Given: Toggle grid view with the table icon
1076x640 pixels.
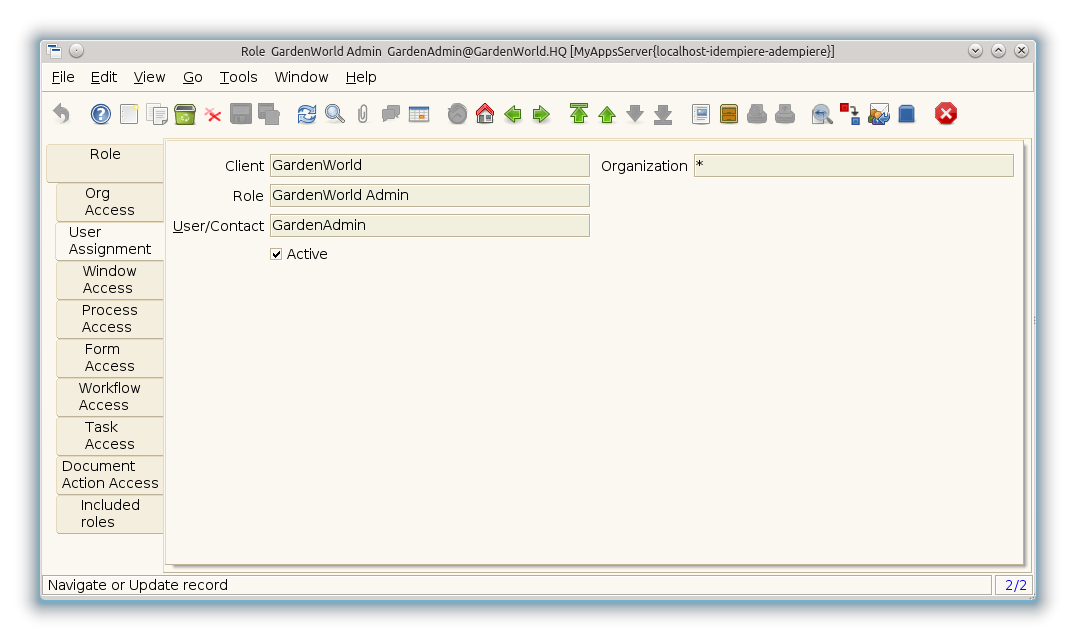Looking at the screenshot, I should pyautogui.click(x=419, y=114).
